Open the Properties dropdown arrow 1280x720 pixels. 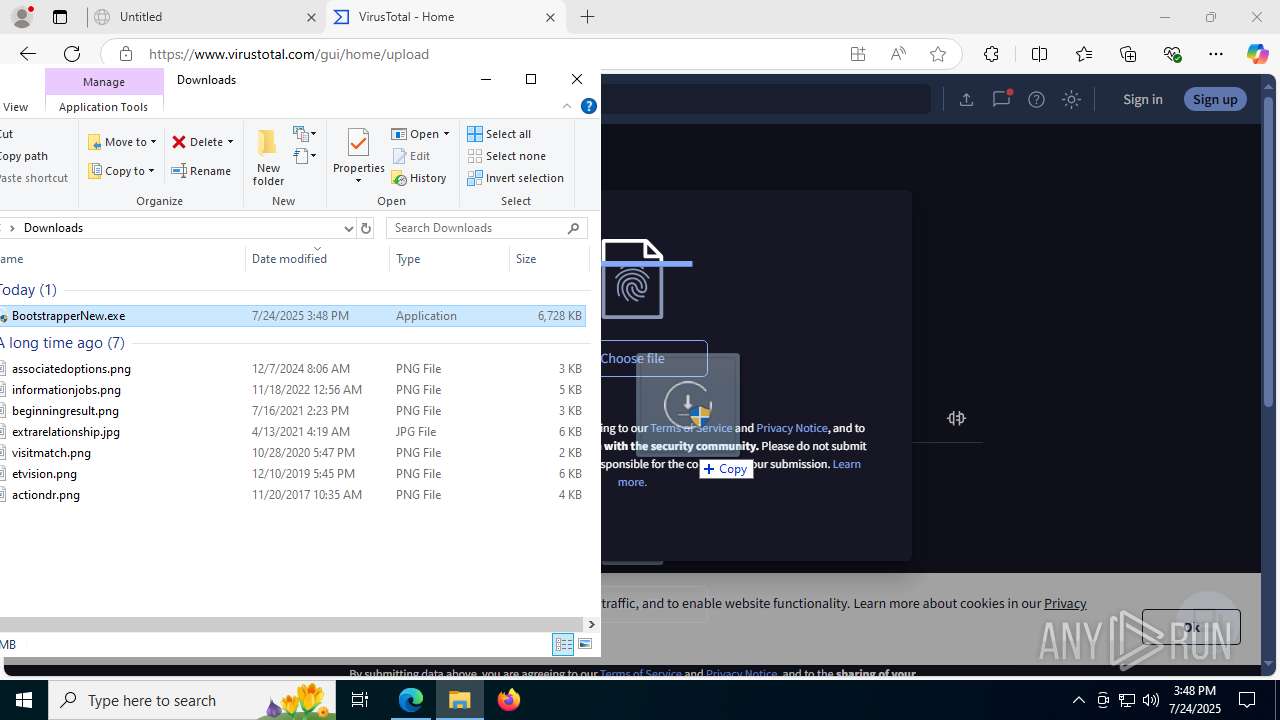point(358,181)
